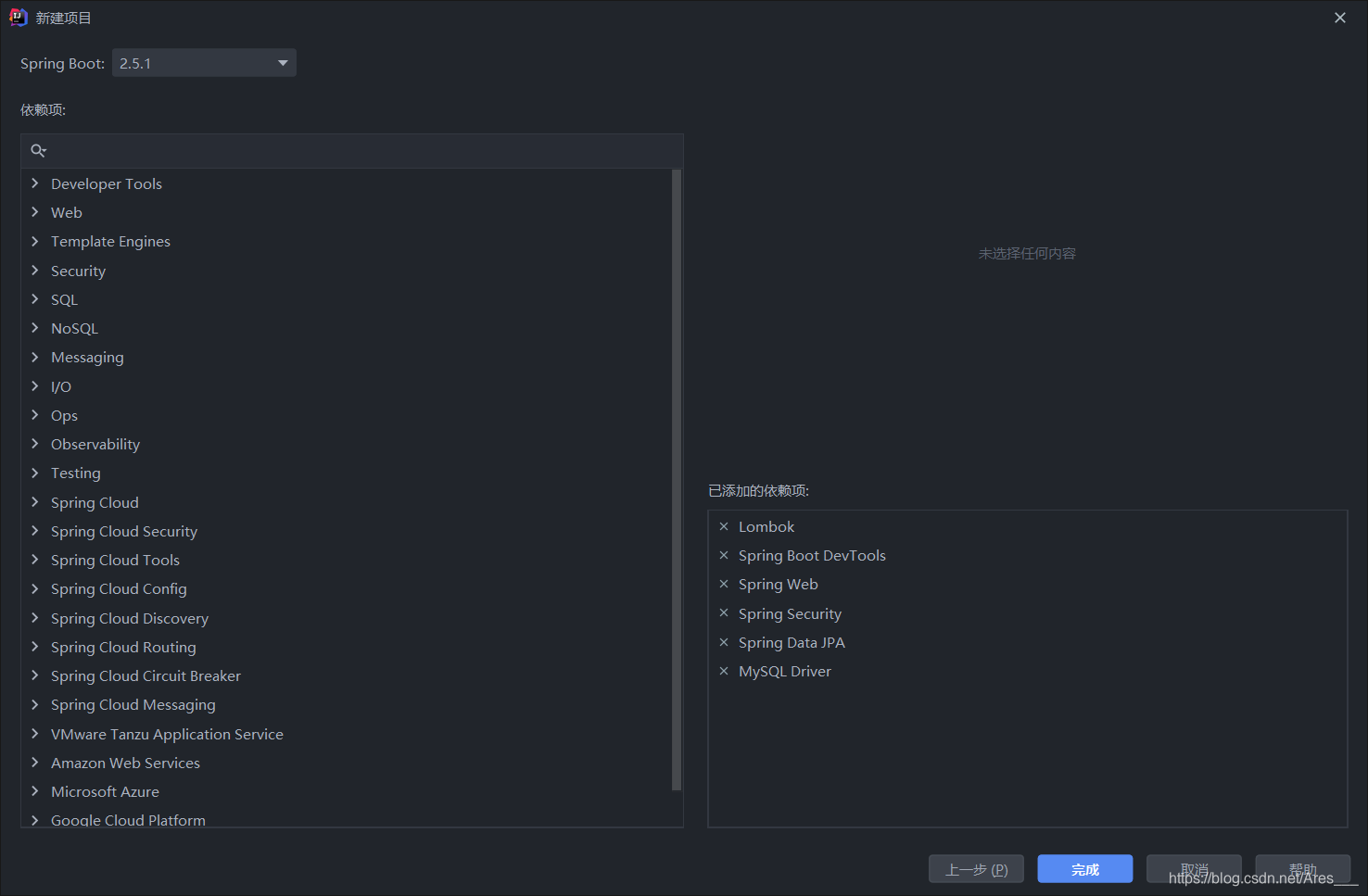Viewport: 1368px width, 896px height.
Task: Expand the Messaging category
Action: pyautogui.click(x=35, y=357)
